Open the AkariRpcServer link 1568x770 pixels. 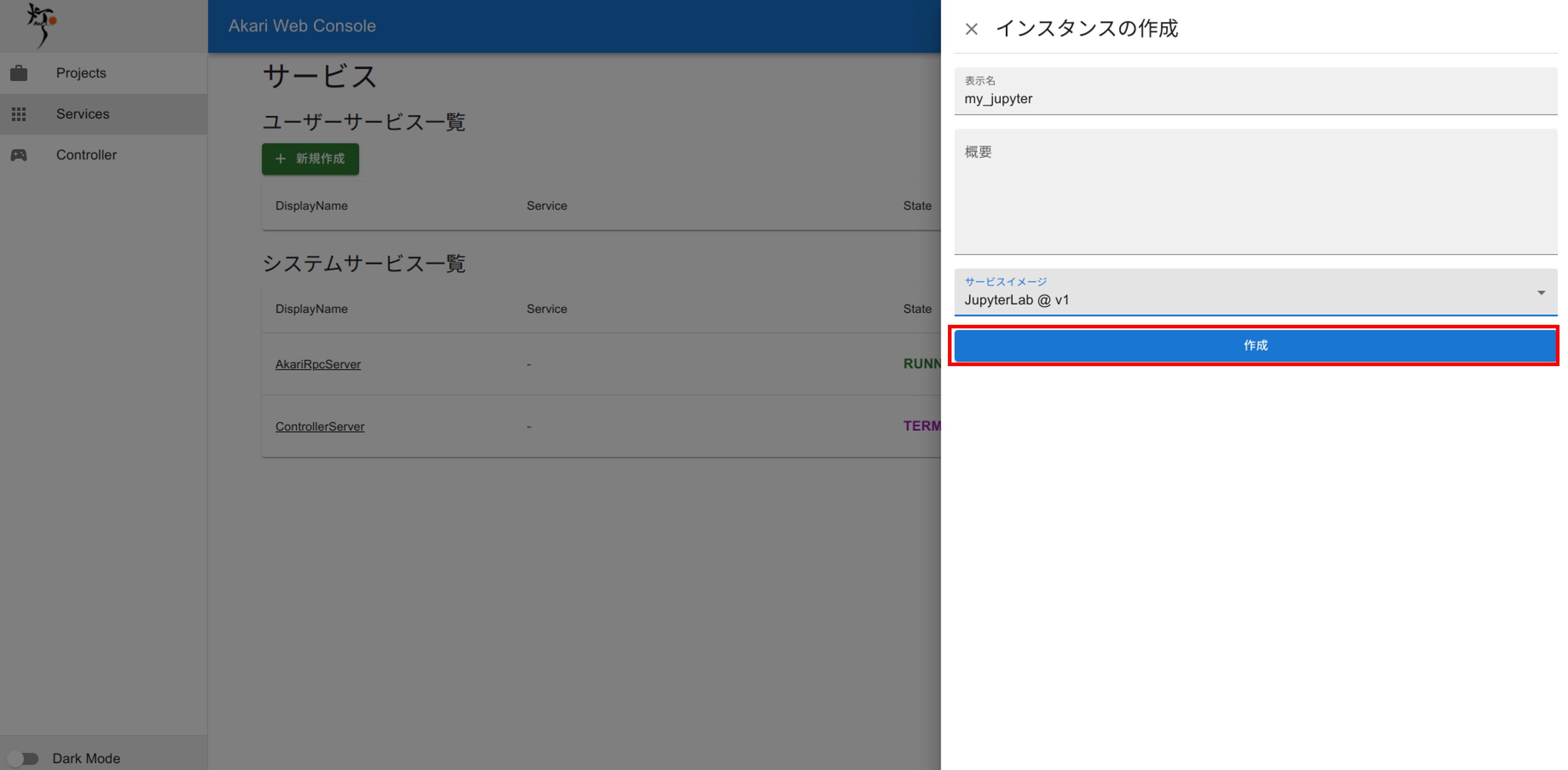point(318,364)
